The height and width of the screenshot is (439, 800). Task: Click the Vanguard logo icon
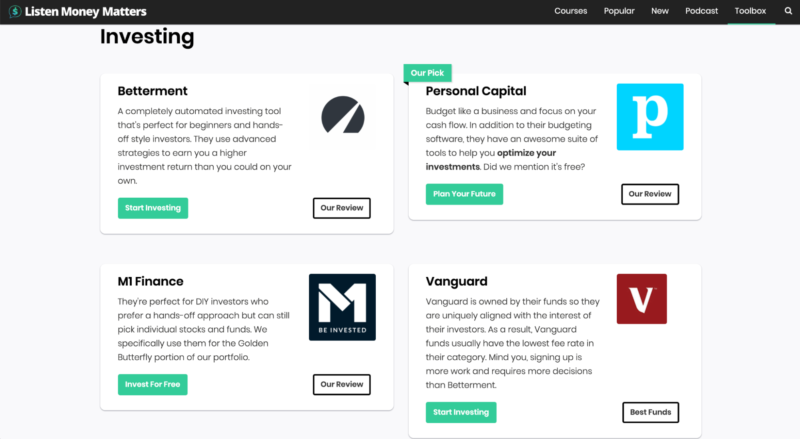[641, 299]
